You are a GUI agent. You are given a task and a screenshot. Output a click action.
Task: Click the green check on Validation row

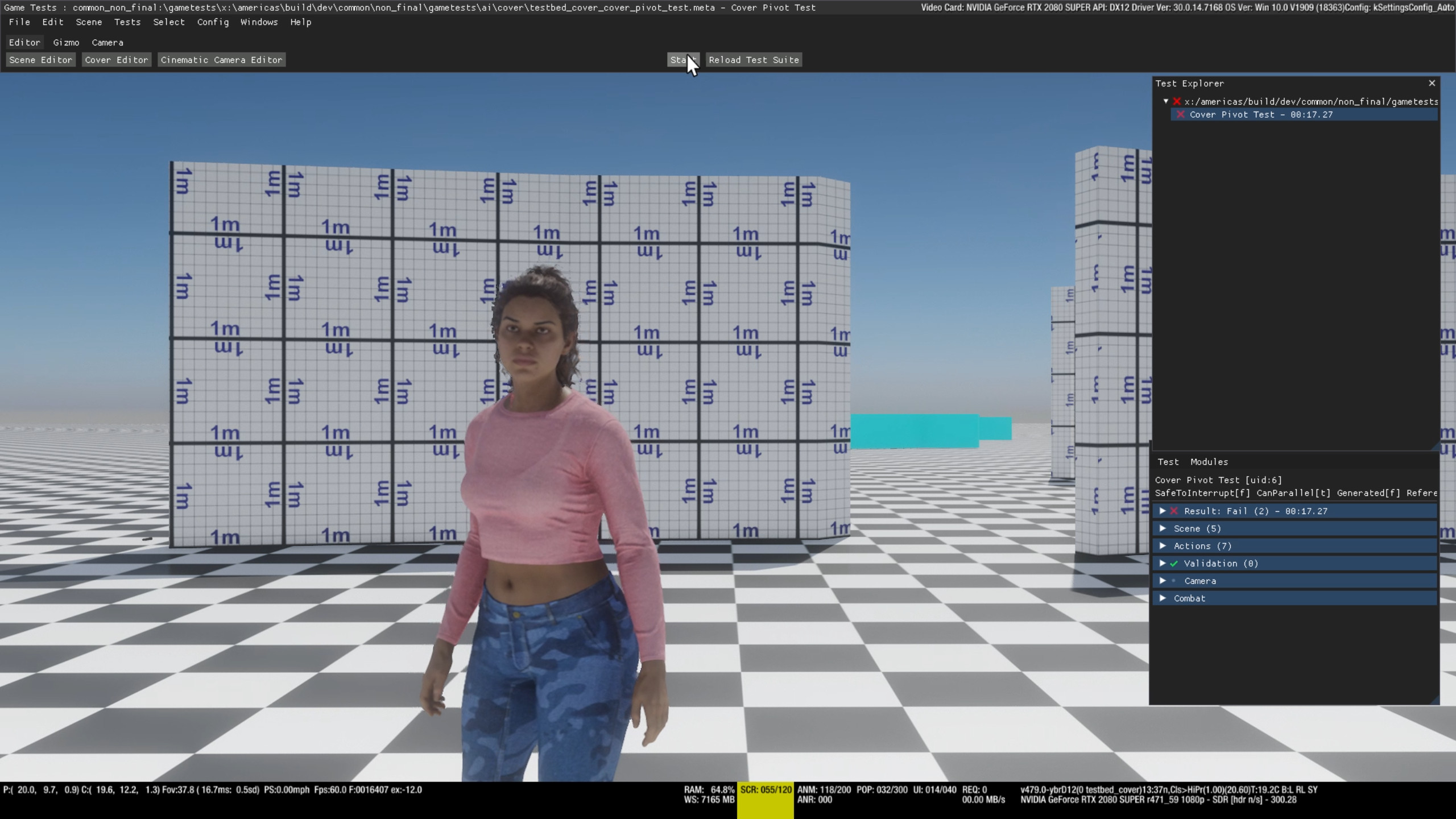(1174, 564)
